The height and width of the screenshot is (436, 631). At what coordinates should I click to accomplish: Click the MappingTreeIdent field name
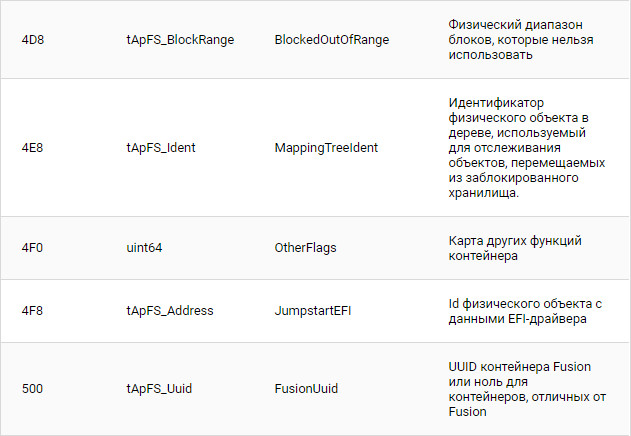[326, 147]
